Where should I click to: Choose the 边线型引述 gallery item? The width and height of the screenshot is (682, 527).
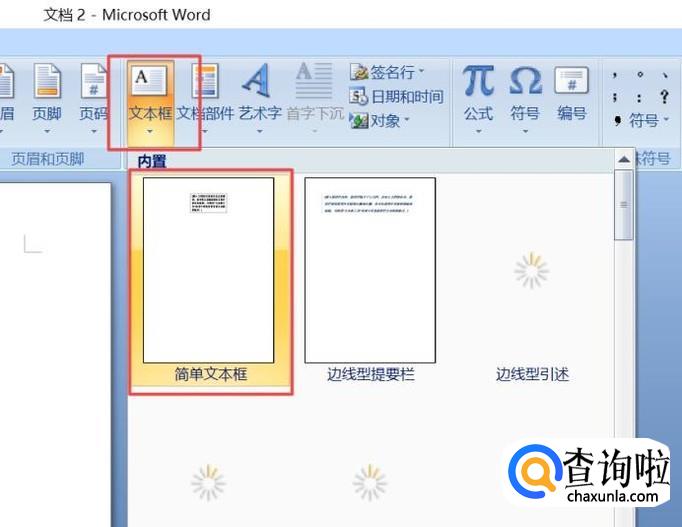click(532, 280)
